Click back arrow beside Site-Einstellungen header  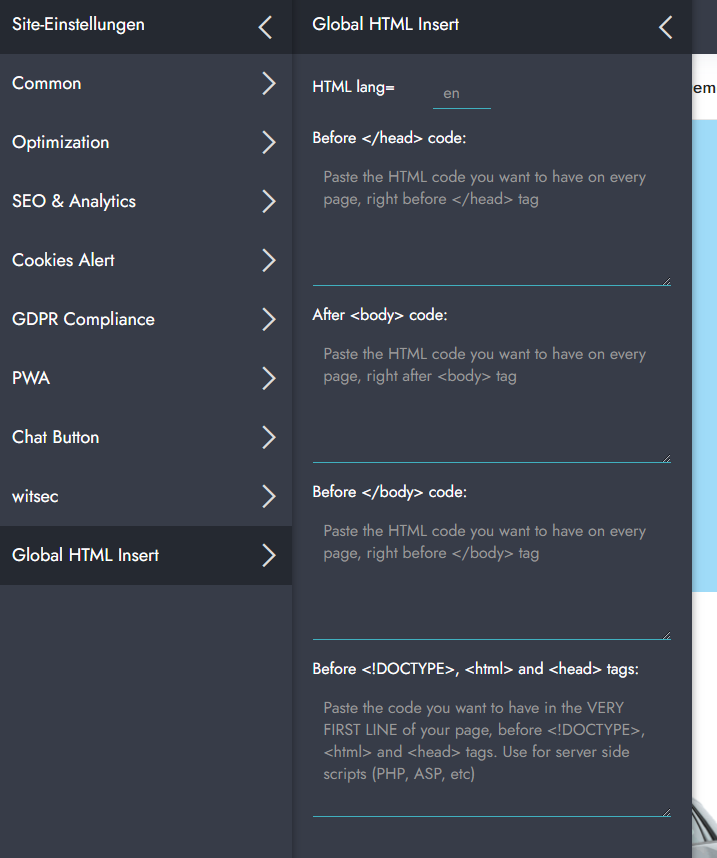coord(265,27)
